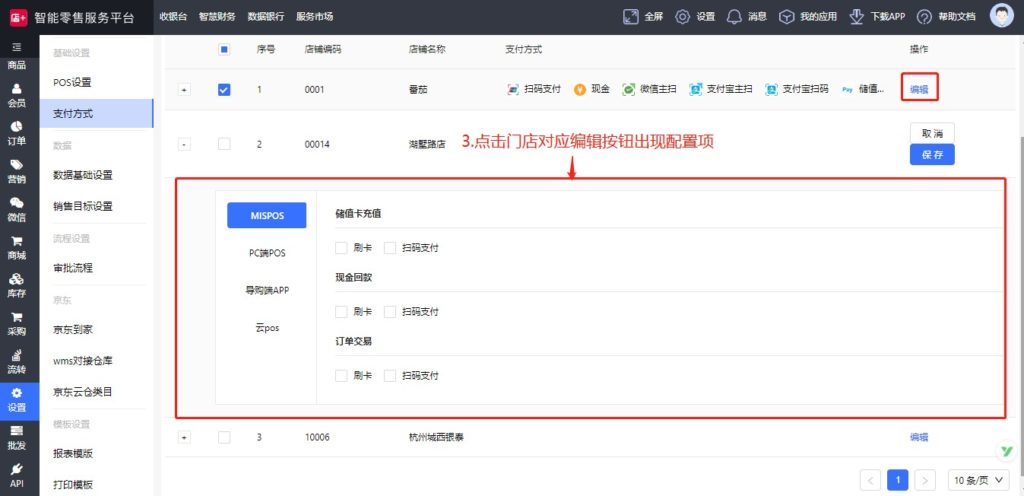
Task: Click the 支付宝扫码 payment icon
Action: coord(772,89)
